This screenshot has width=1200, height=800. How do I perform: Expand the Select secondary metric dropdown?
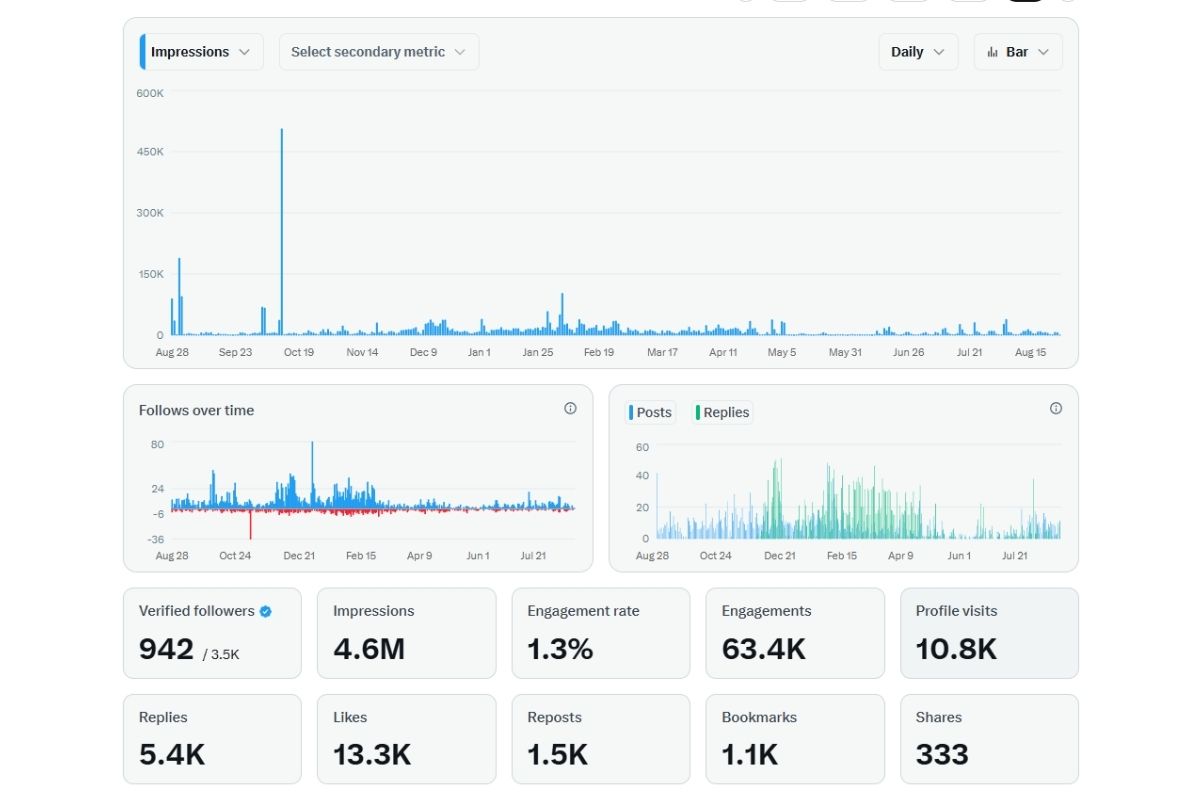coord(378,52)
